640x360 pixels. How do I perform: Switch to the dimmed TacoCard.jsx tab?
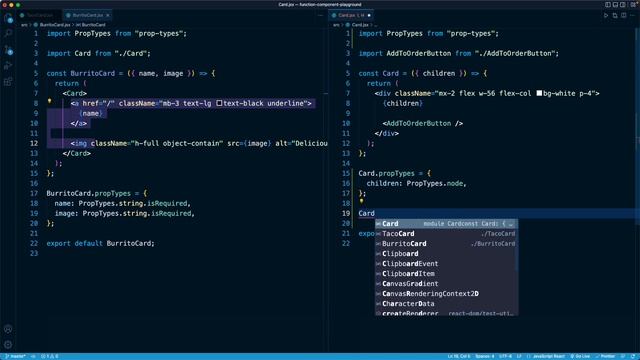tap(40, 15)
